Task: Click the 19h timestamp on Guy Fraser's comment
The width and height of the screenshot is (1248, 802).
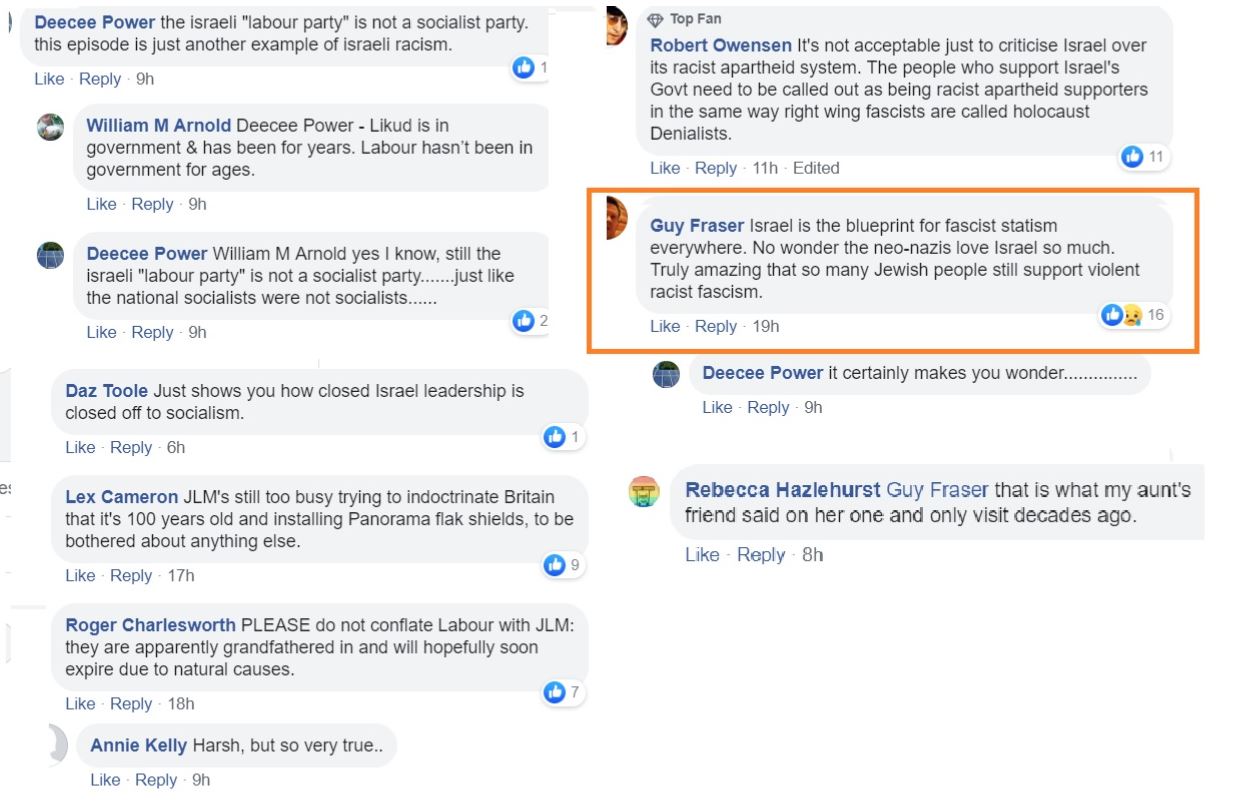Action: tap(766, 326)
